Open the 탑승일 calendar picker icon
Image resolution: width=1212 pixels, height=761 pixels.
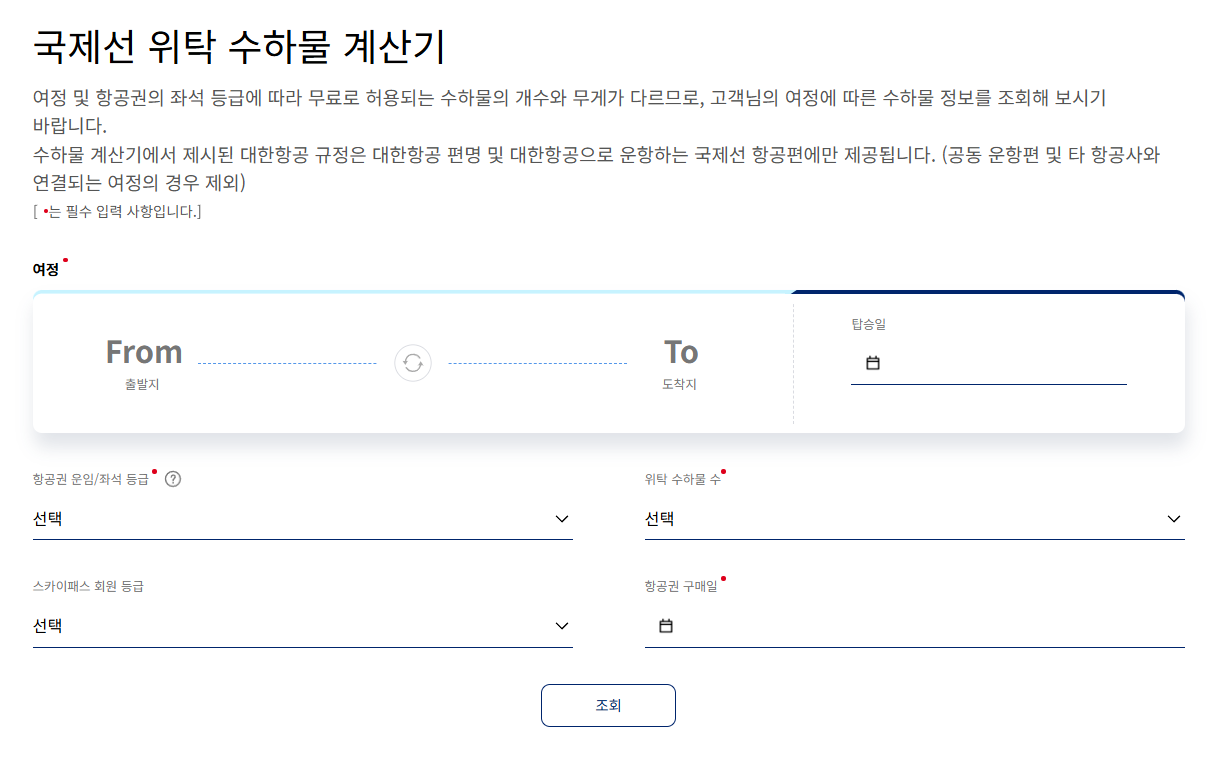tap(872, 363)
